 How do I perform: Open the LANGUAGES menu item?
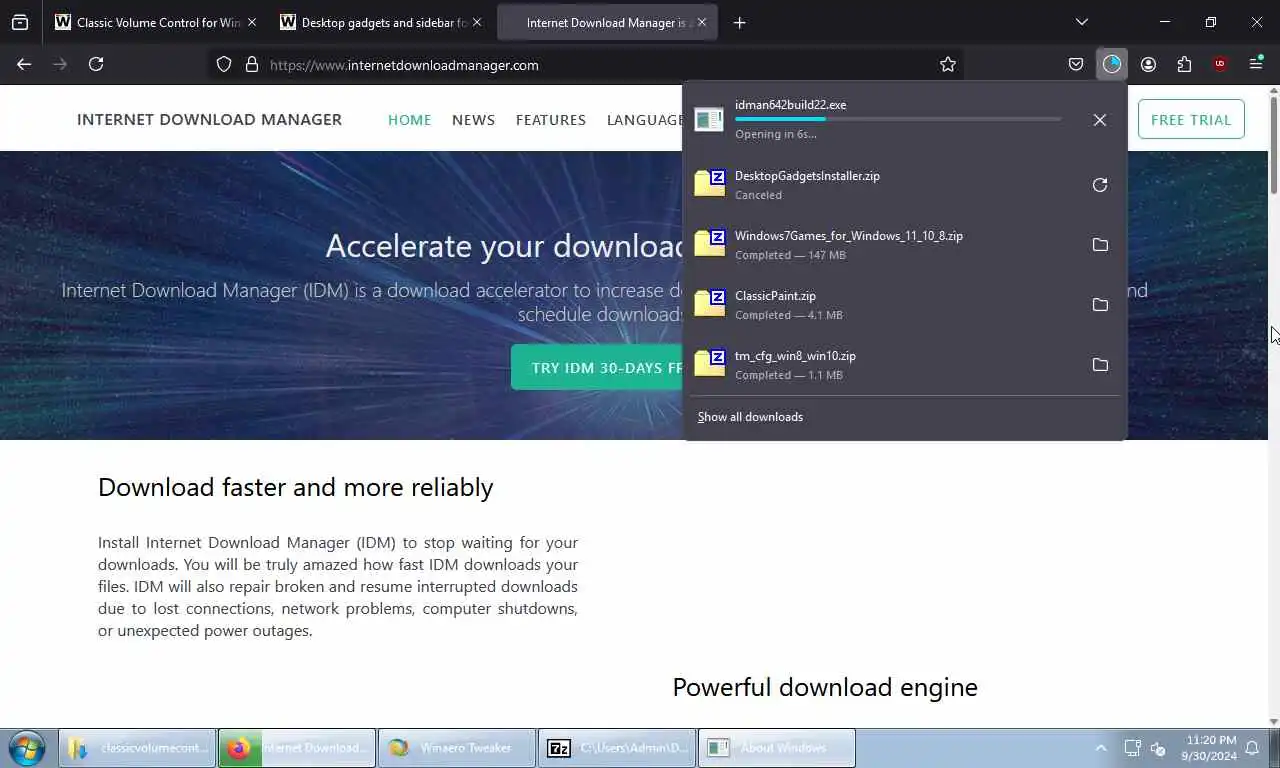644,120
